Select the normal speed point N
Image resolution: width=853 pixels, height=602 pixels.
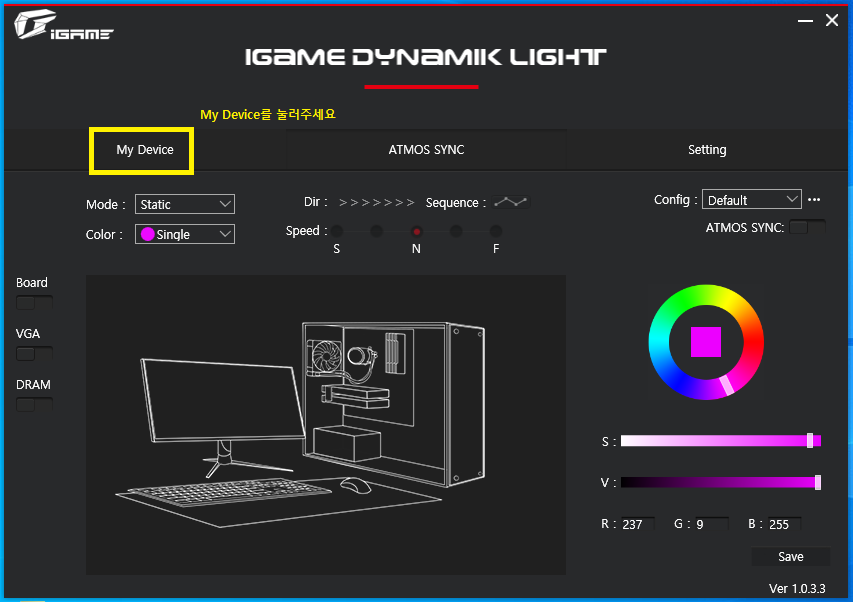coord(416,232)
